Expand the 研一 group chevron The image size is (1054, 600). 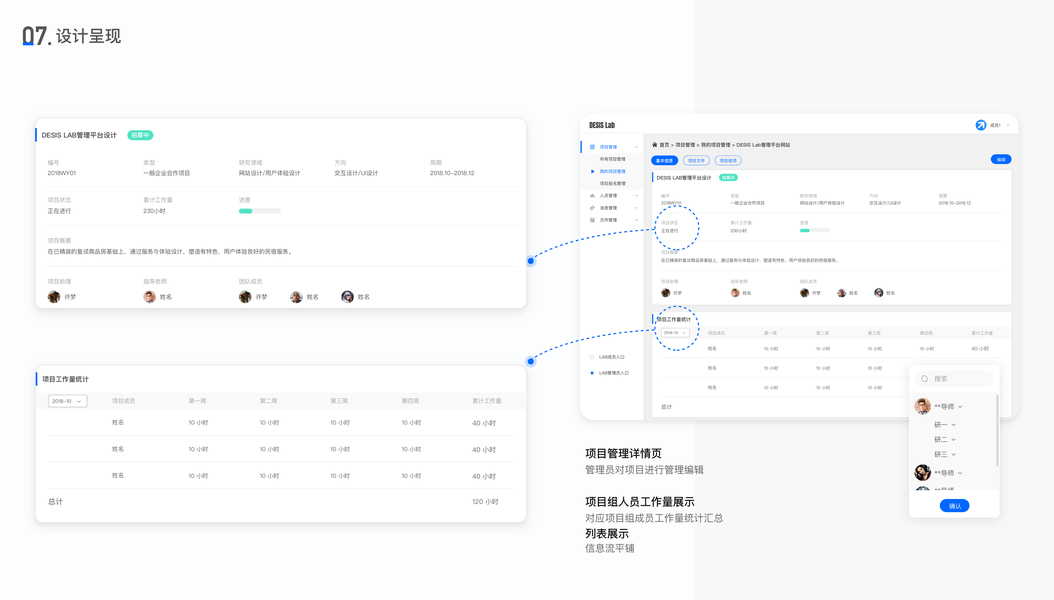(x=953, y=425)
